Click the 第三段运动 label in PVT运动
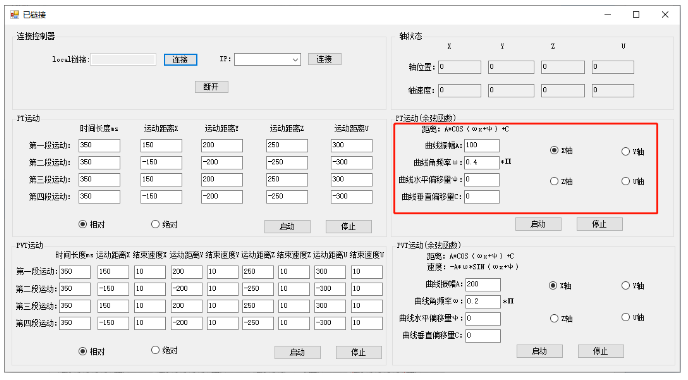Viewport: 688px width, 380px height. coord(36,306)
